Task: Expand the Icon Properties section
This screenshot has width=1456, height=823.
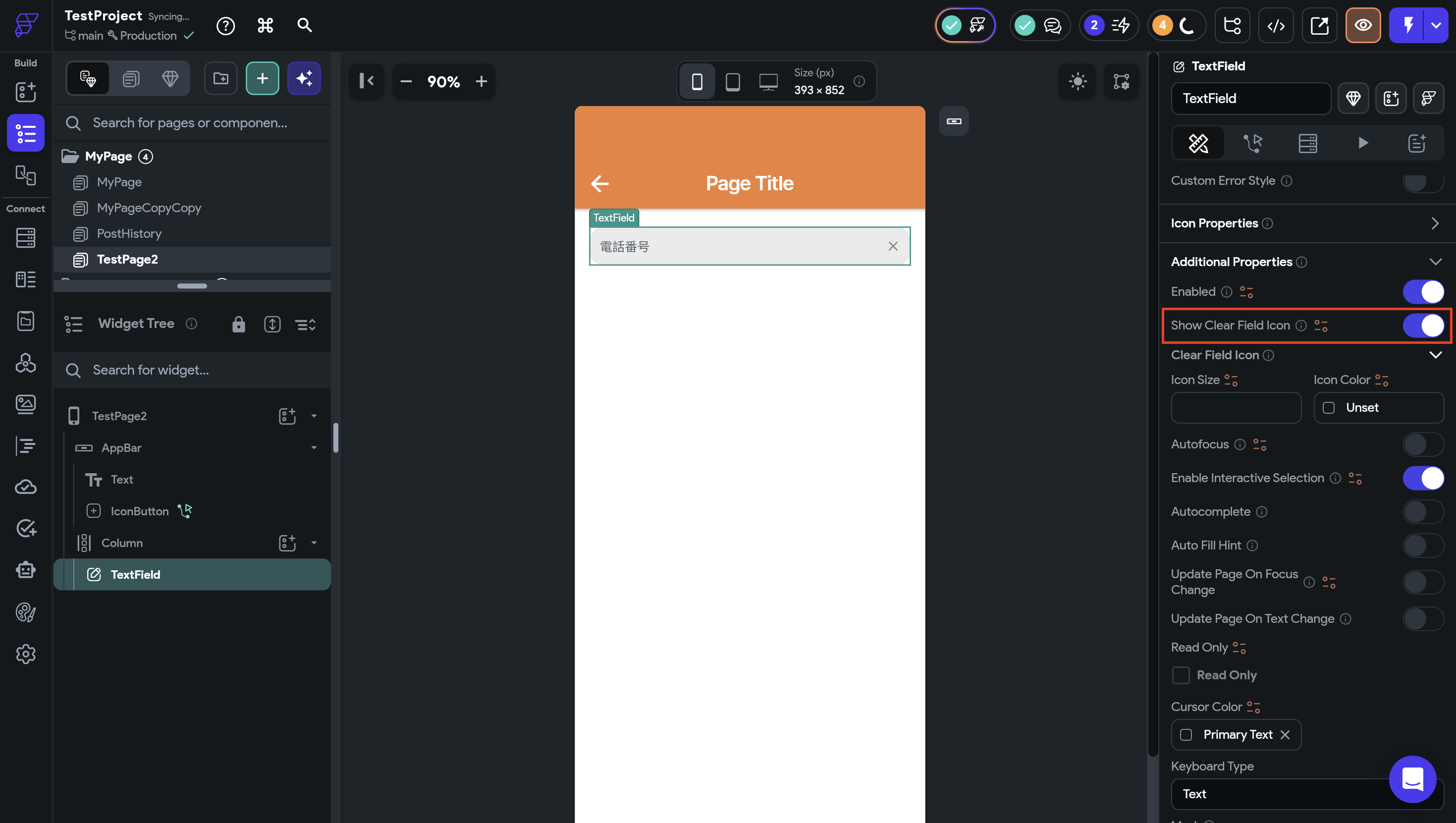Action: [x=1435, y=224]
